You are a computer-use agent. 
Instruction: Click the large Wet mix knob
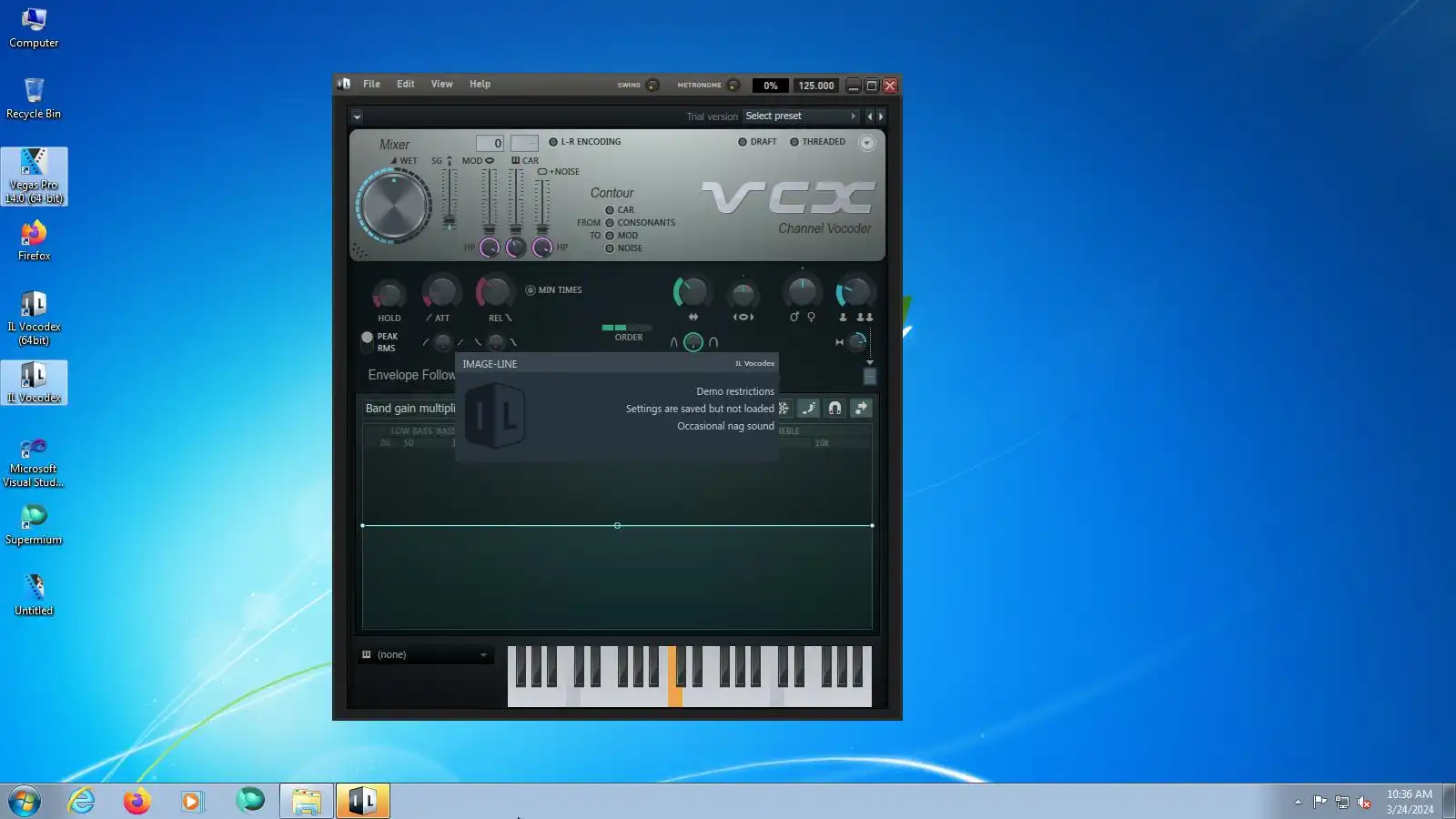[x=394, y=206]
